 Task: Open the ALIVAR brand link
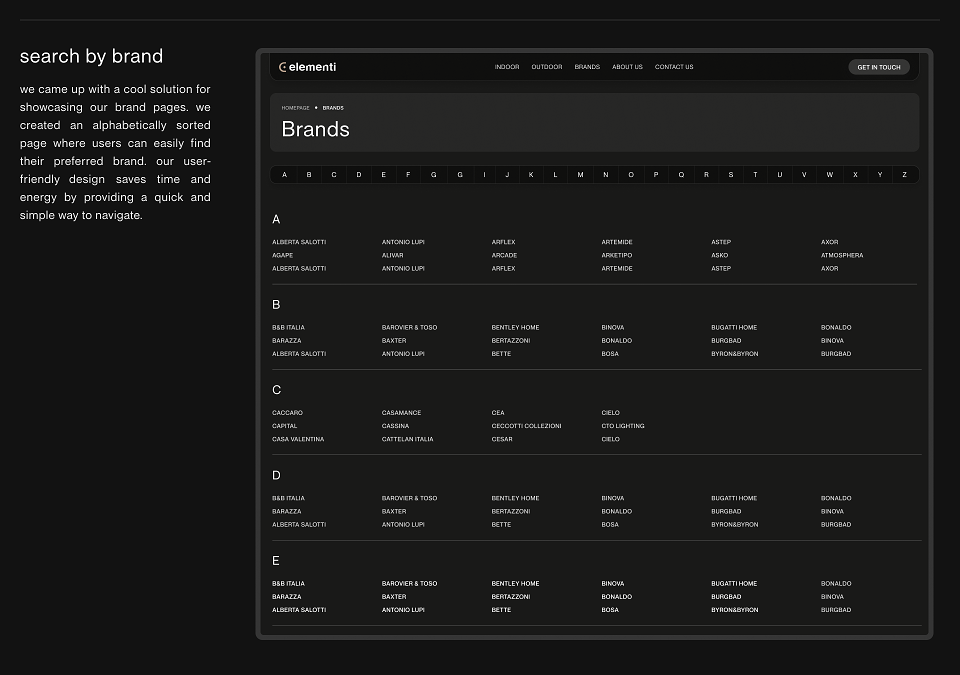click(x=392, y=255)
